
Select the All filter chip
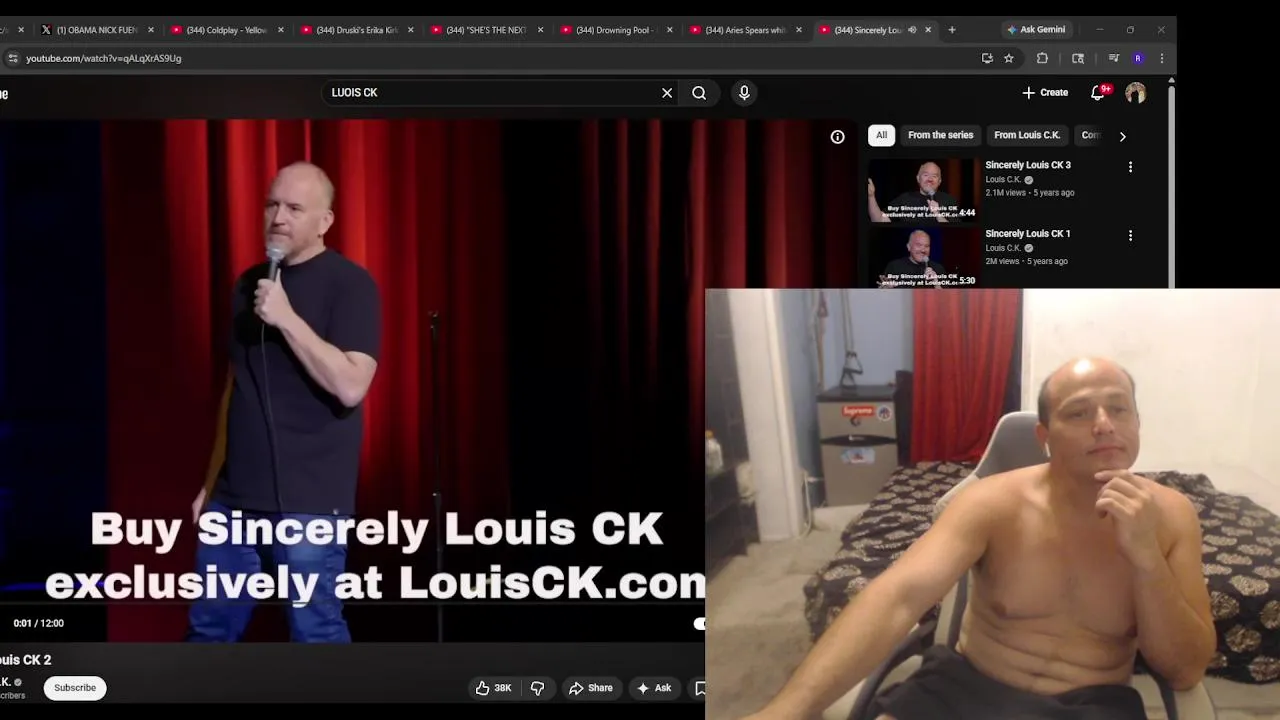(881, 135)
